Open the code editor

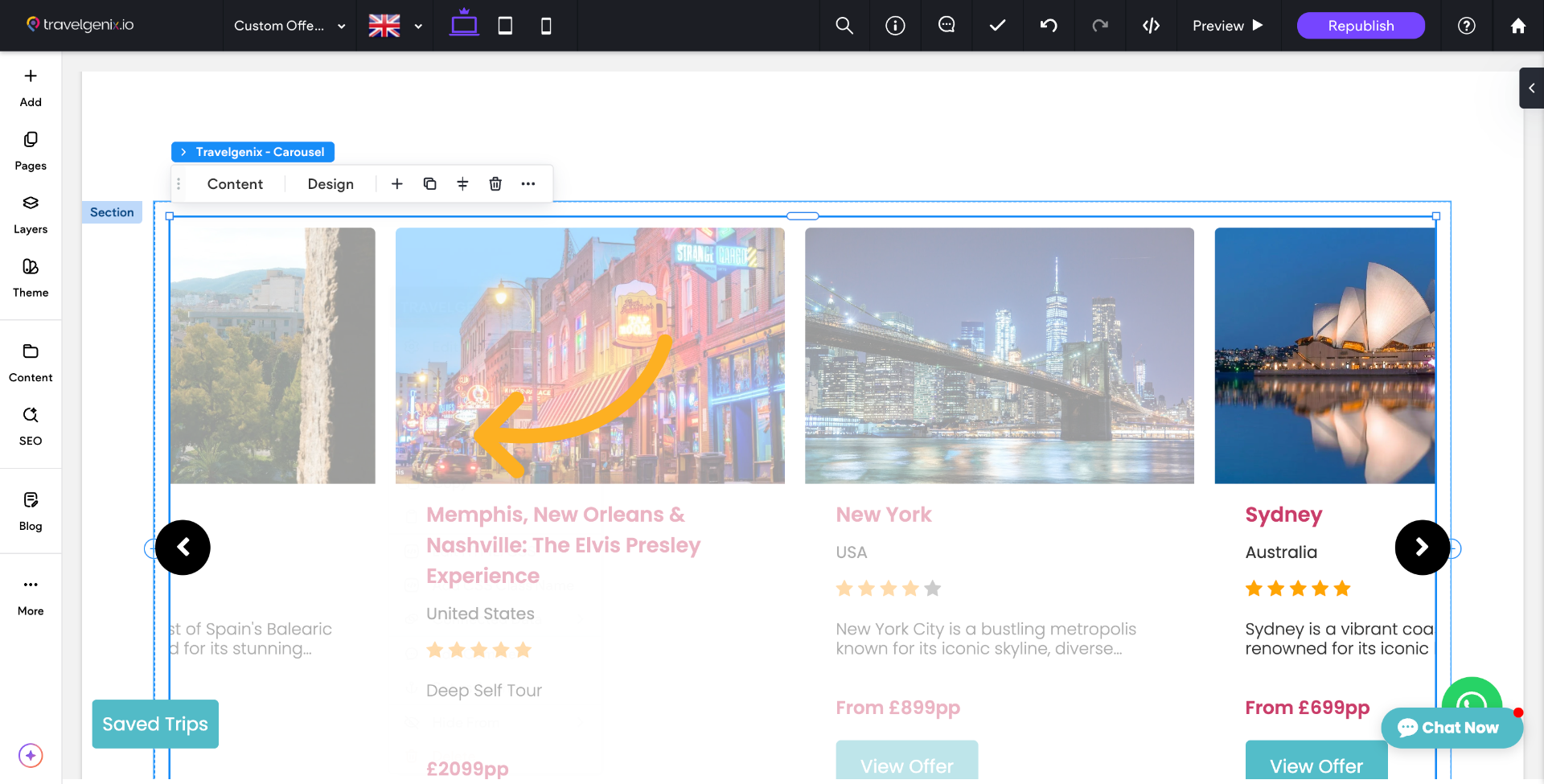1151,25
